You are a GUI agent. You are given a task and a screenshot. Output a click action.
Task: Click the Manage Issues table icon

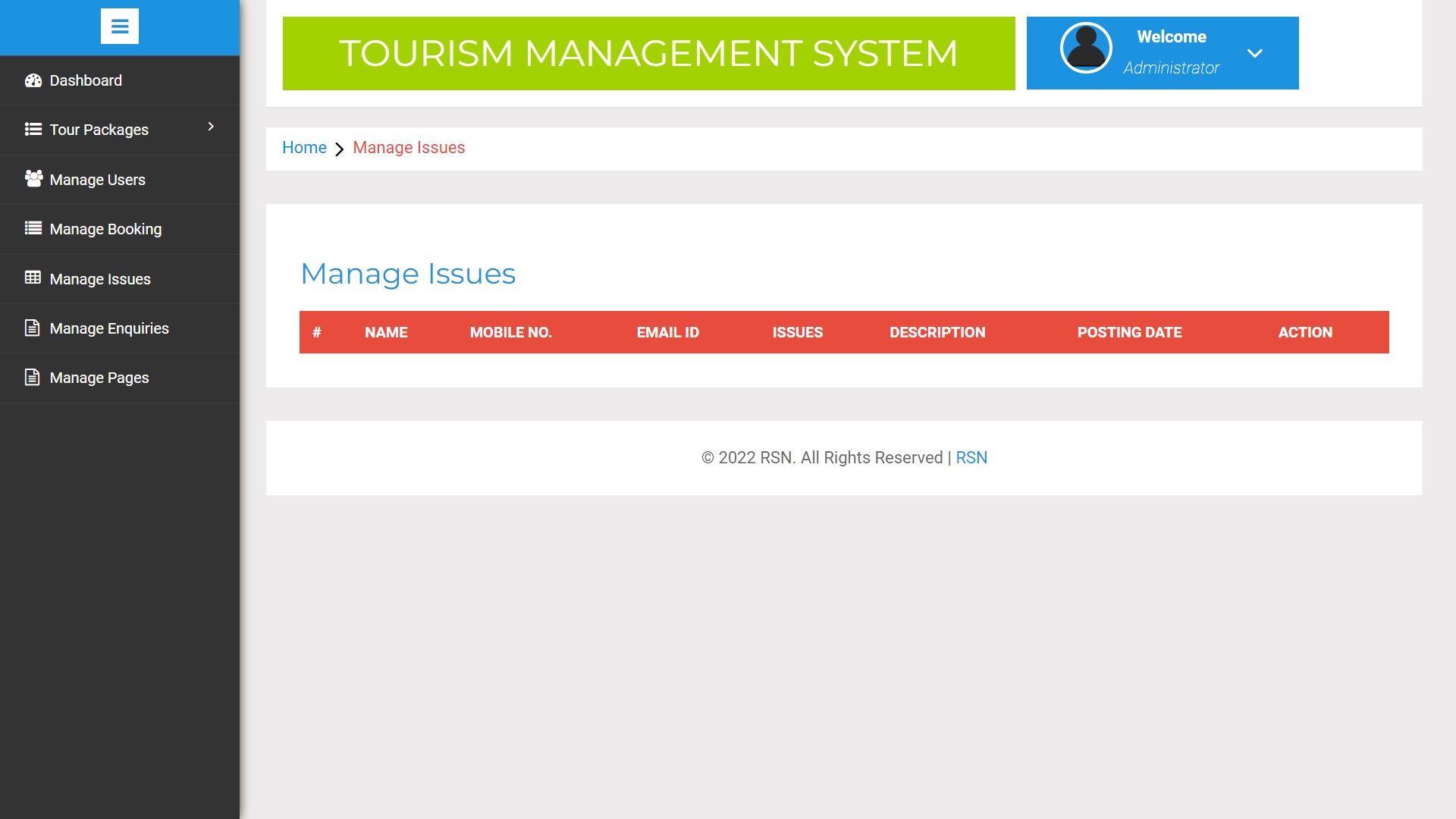pos(33,278)
